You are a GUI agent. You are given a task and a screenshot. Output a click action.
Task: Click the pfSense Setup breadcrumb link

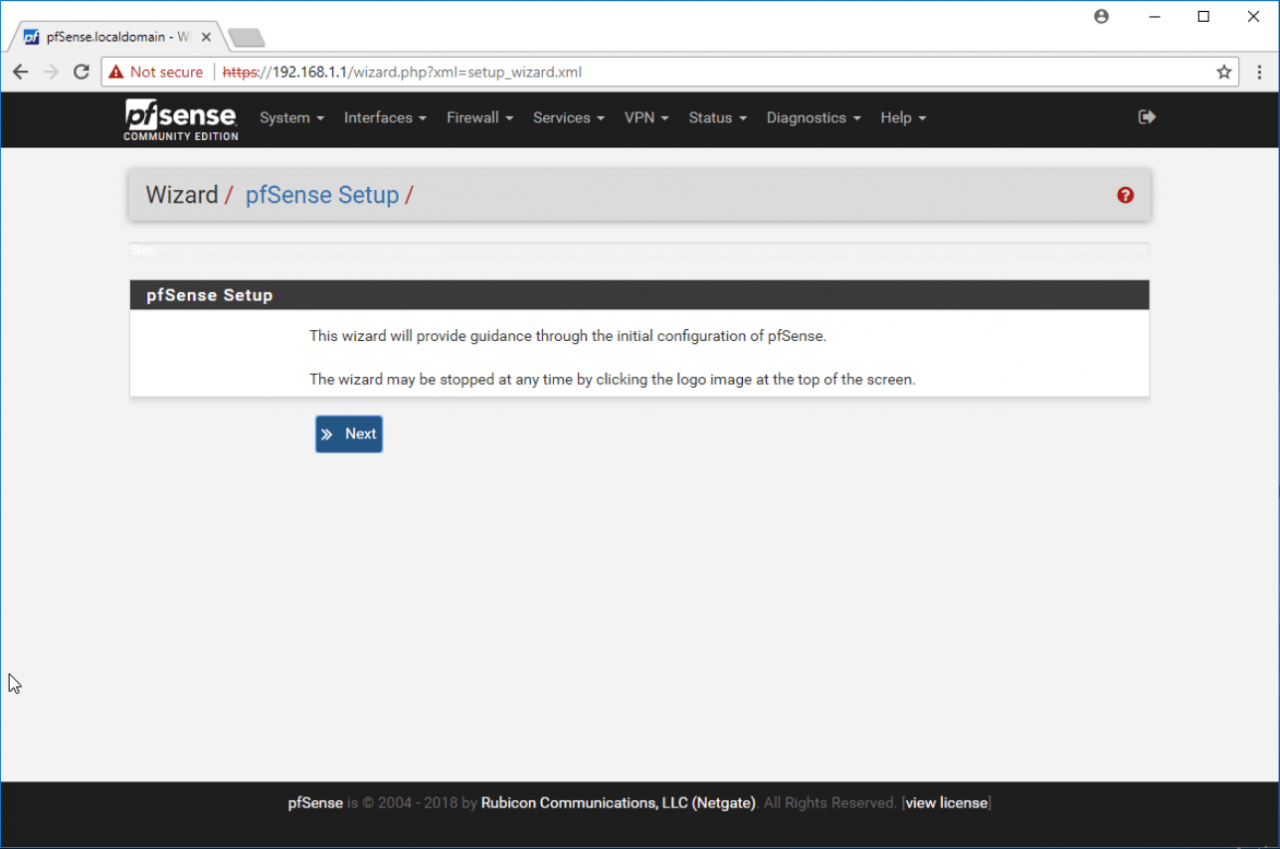pos(322,195)
